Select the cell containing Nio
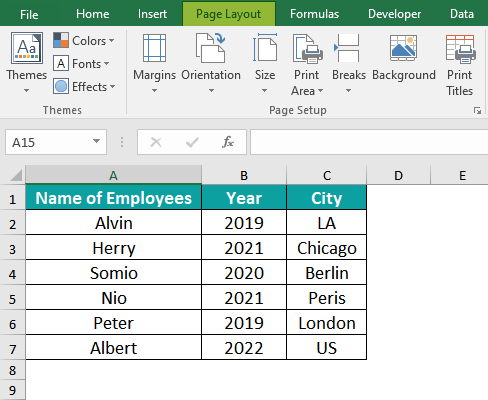 [x=114, y=298]
